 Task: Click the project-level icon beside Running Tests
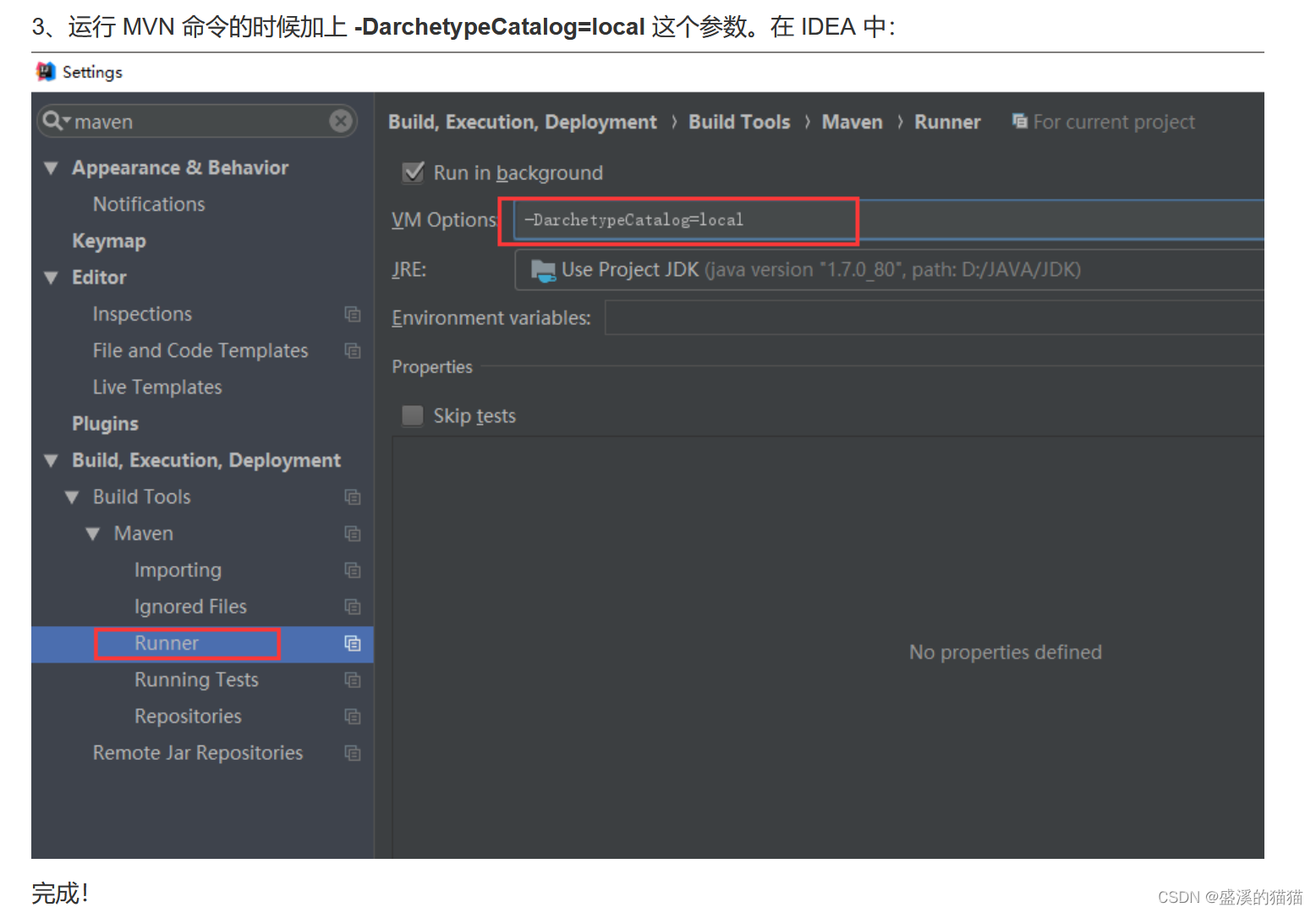[353, 679]
